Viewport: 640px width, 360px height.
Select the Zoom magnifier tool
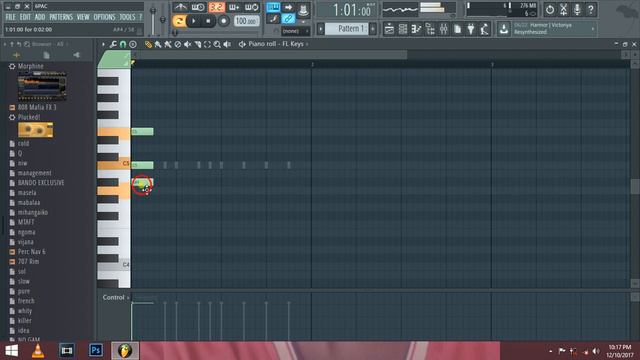(217, 44)
